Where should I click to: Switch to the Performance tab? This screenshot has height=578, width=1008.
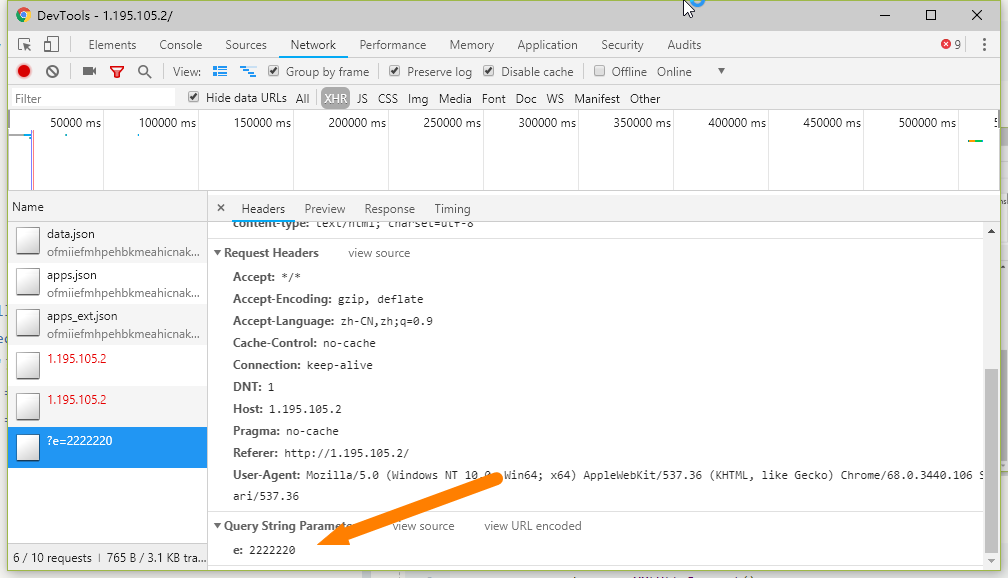click(x=393, y=44)
